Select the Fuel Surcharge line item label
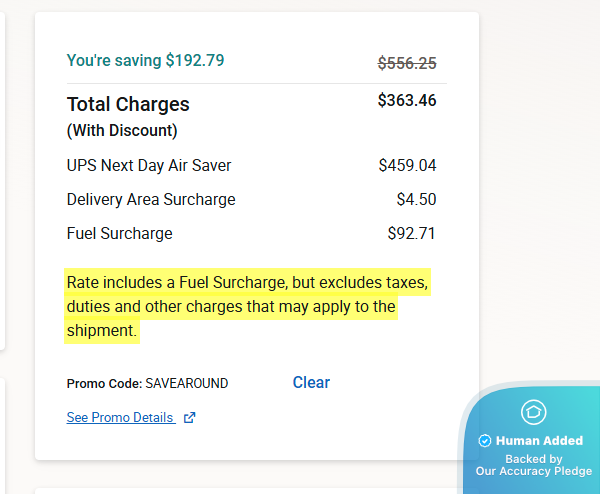 (x=119, y=234)
